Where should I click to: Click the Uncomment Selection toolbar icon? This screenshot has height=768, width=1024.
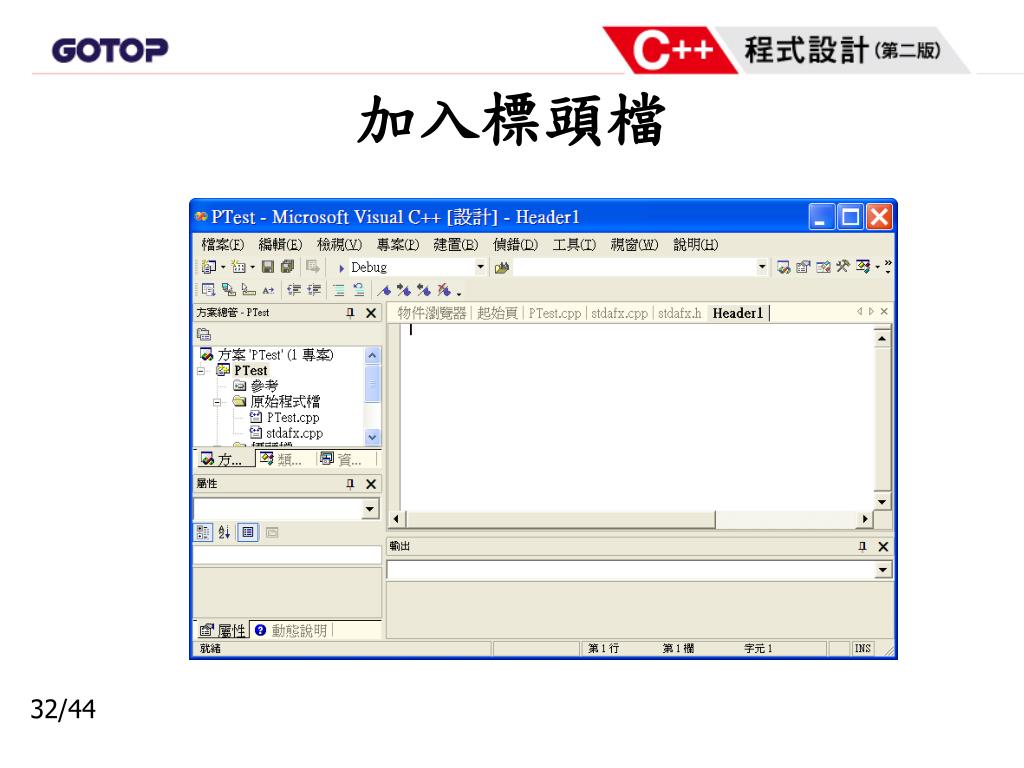(359, 290)
